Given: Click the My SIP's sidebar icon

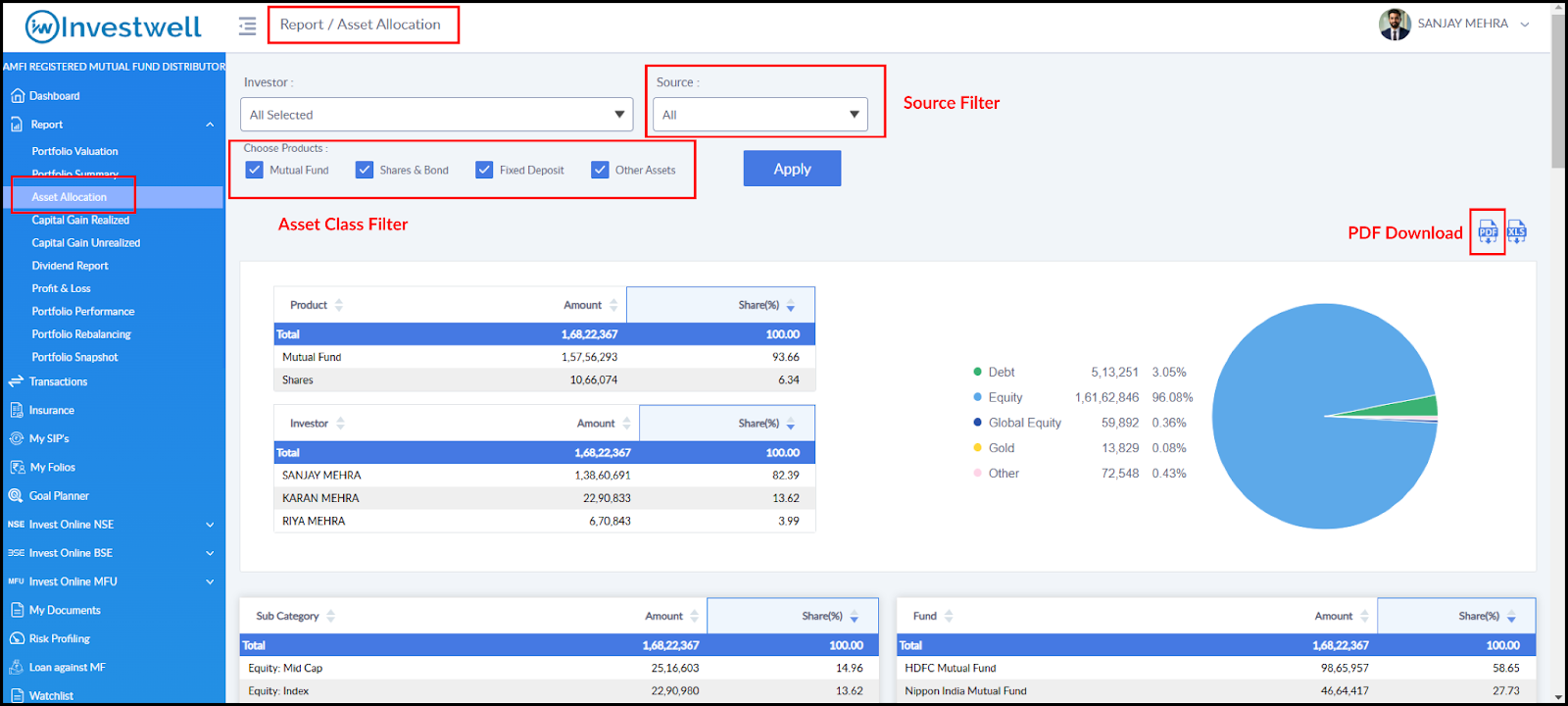Looking at the screenshot, I should (17, 438).
